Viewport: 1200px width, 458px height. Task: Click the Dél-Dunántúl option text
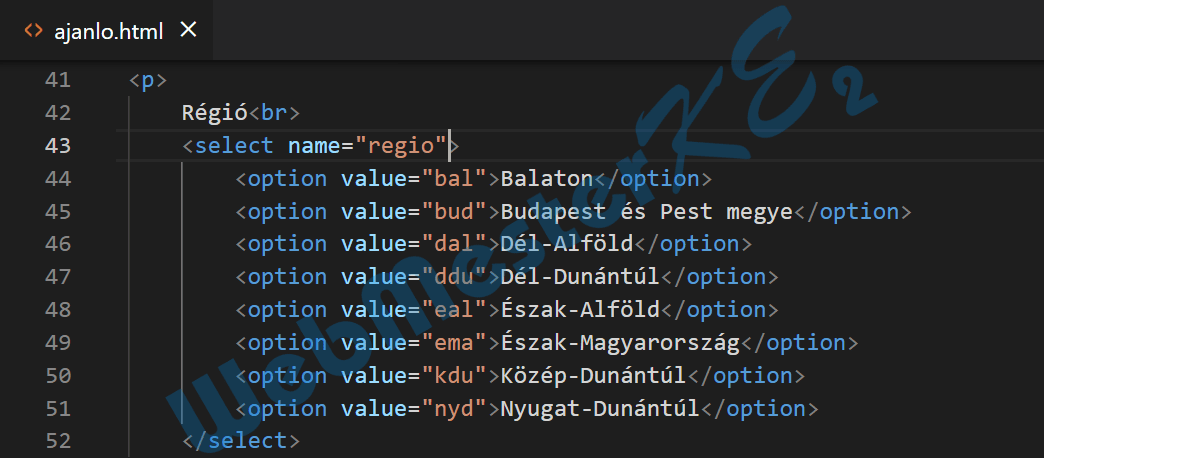click(x=580, y=277)
